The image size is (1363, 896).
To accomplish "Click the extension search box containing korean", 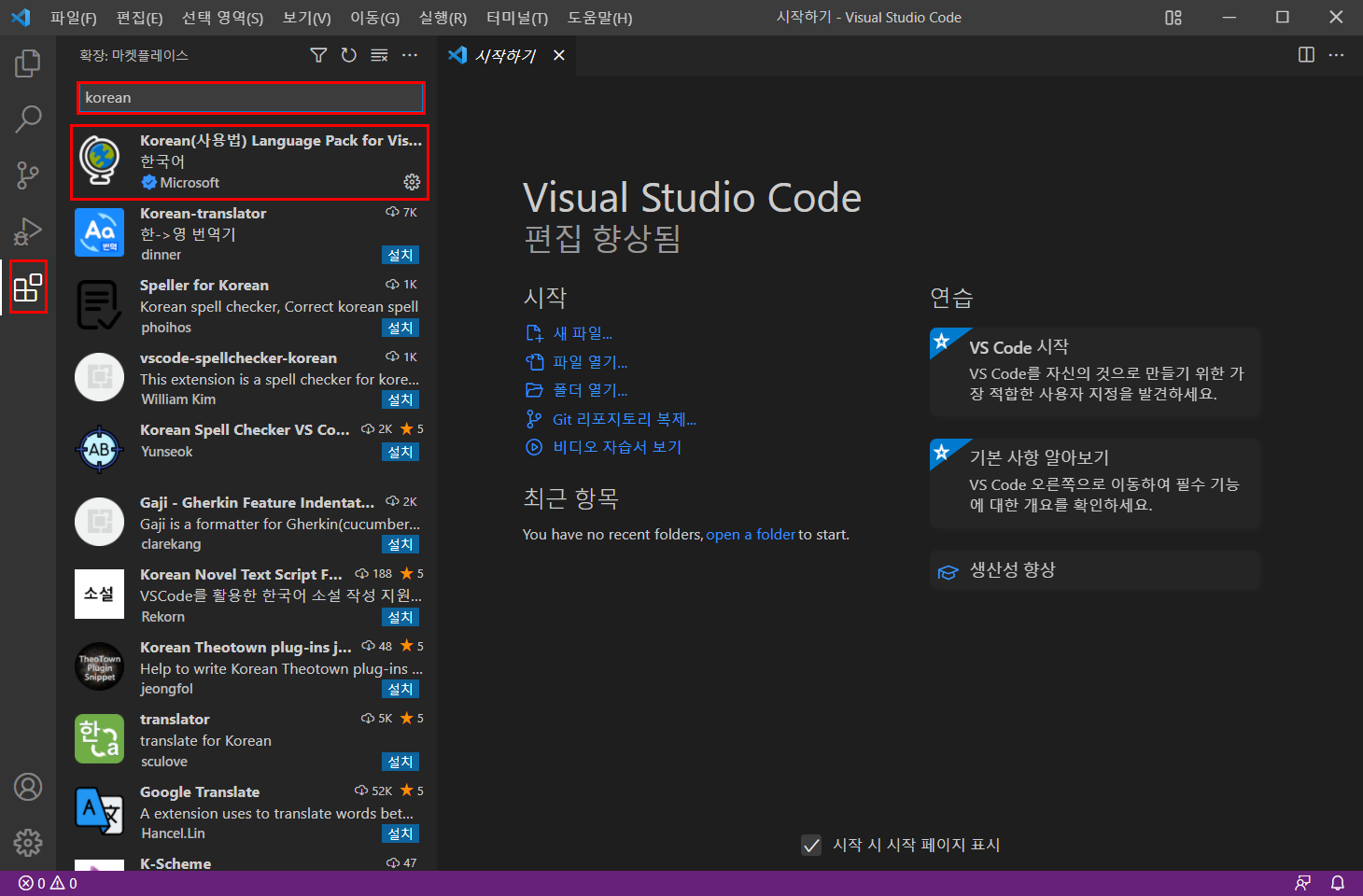I will pos(250,97).
